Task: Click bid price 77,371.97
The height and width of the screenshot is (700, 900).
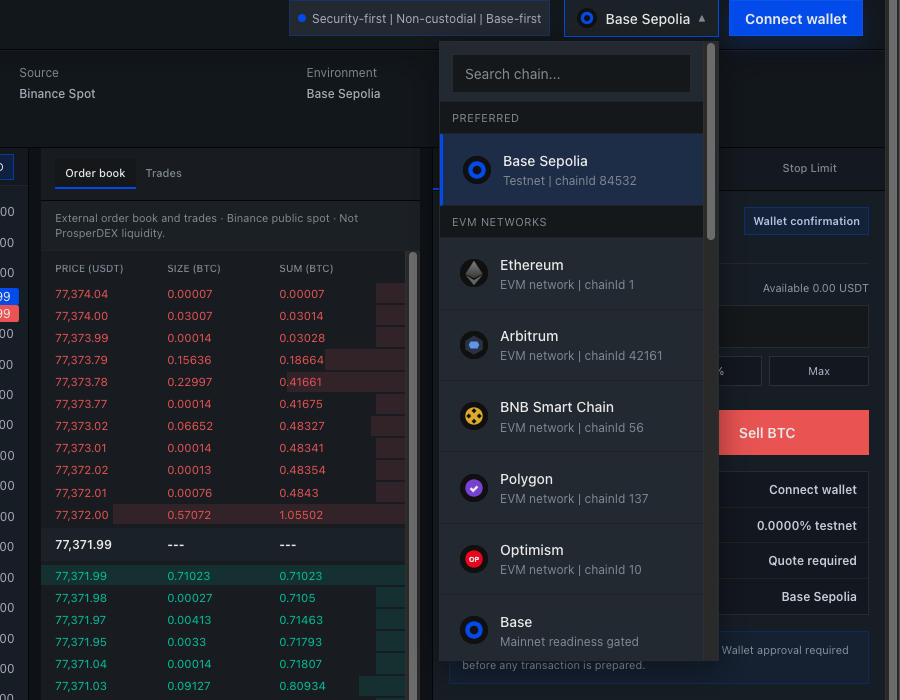Action: click(81, 620)
